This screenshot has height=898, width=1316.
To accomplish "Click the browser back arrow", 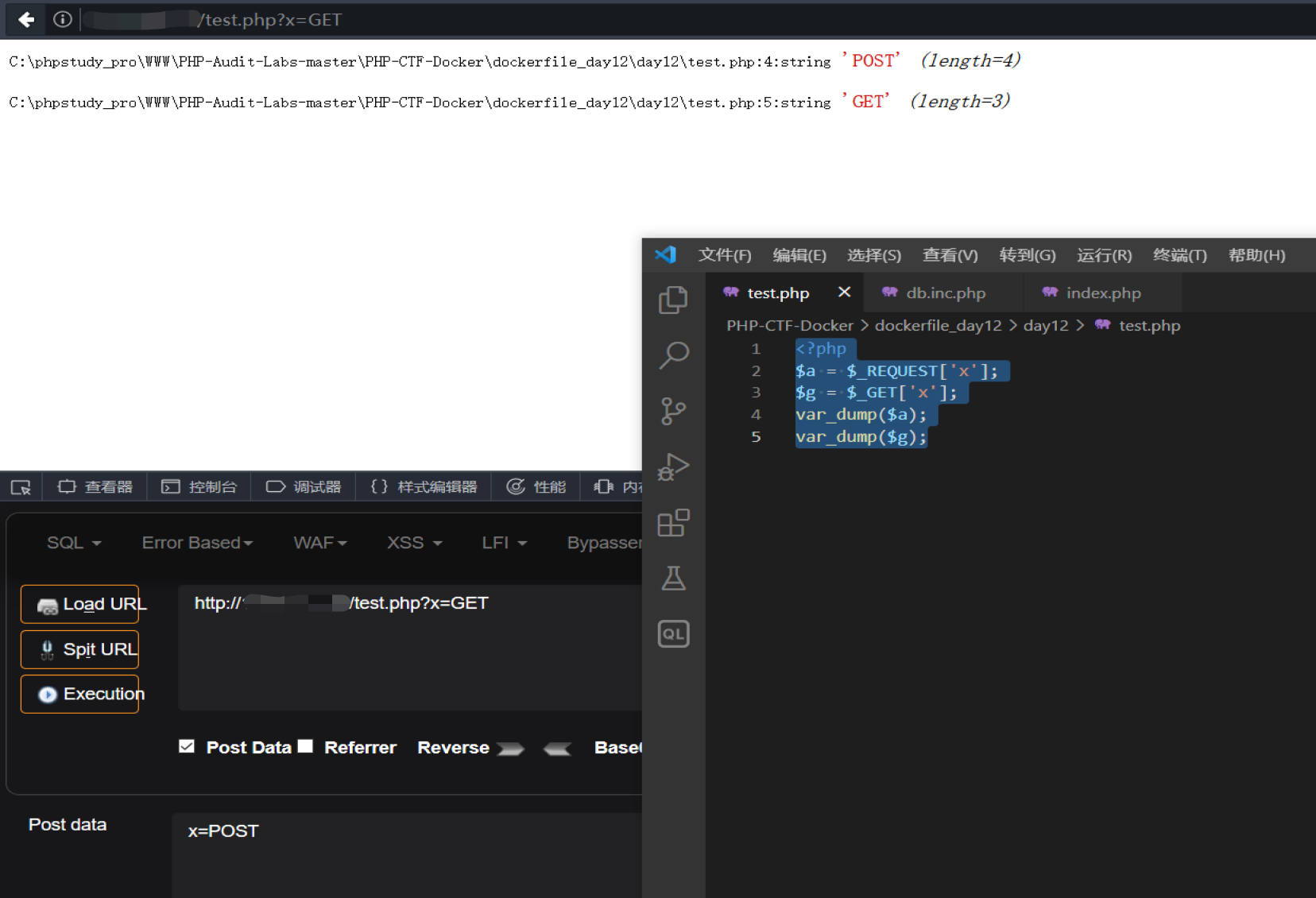I will [x=26, y=19].
